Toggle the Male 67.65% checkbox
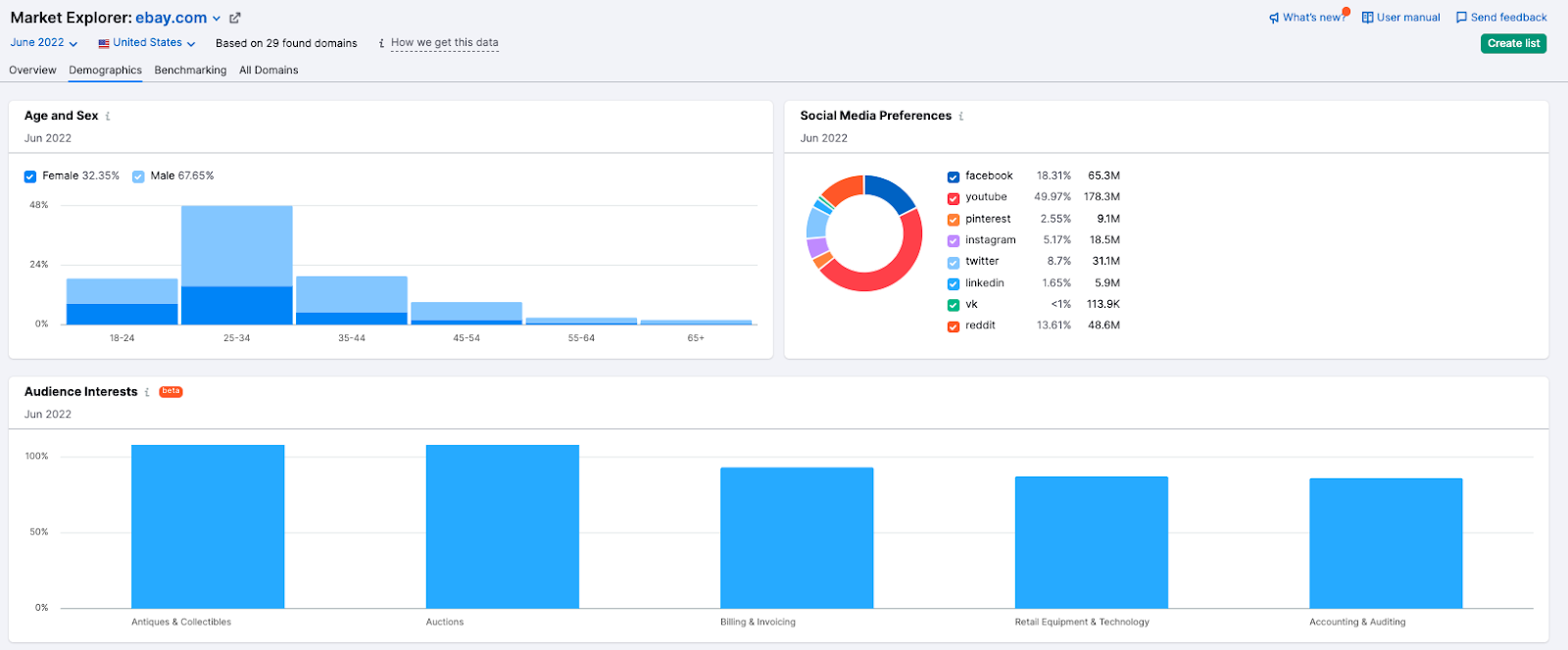The image size is (1568, 650). point(138,176)
